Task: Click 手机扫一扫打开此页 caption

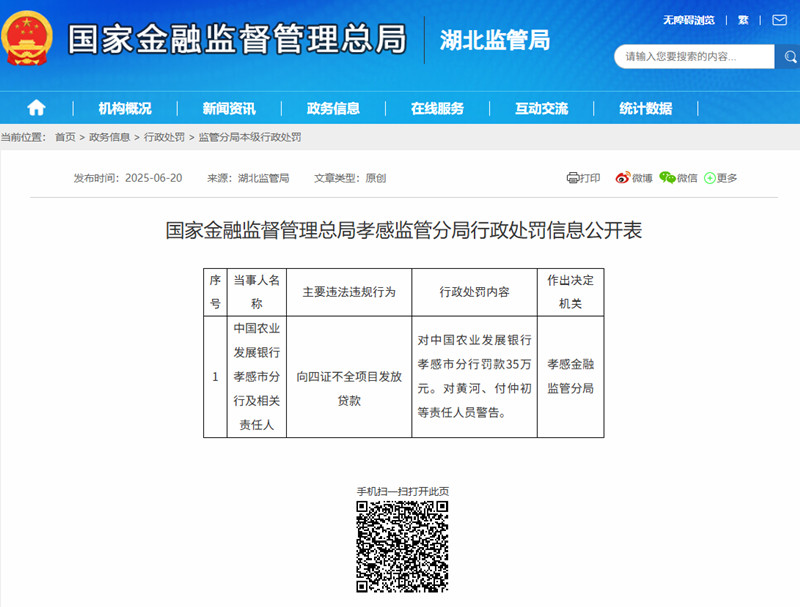Action: pos(403,491)
